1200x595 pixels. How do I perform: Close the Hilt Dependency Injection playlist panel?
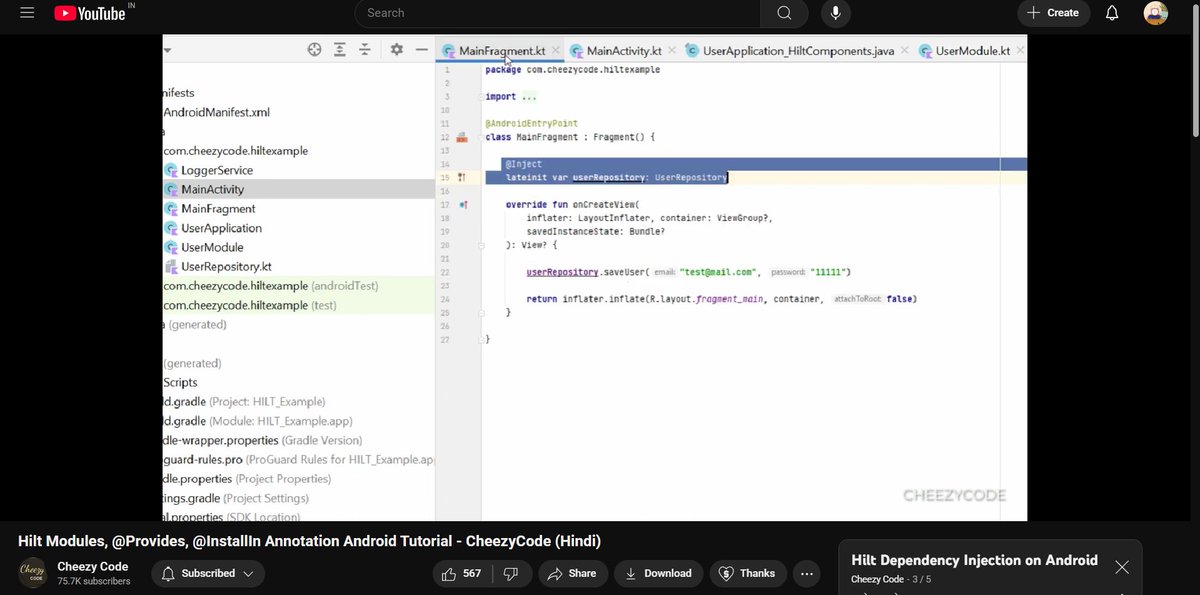click(1122, 567)
